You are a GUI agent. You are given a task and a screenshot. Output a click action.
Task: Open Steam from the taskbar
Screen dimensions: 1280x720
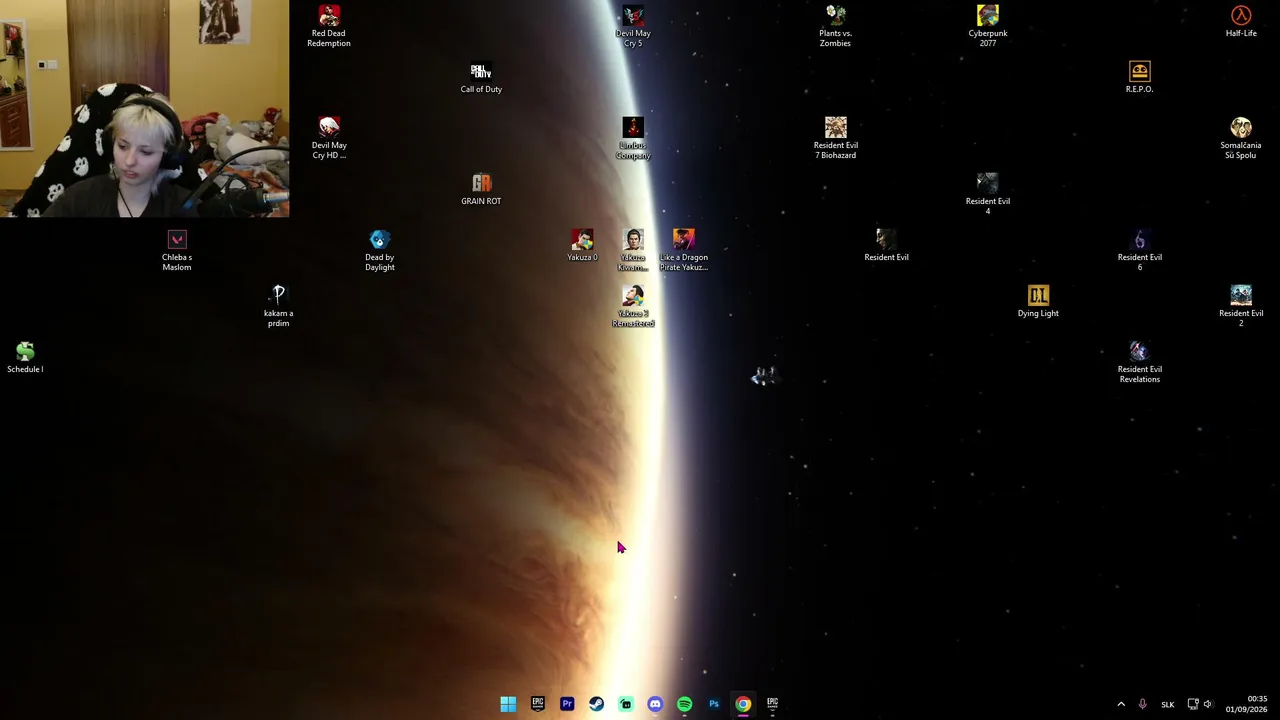(596, 704)
